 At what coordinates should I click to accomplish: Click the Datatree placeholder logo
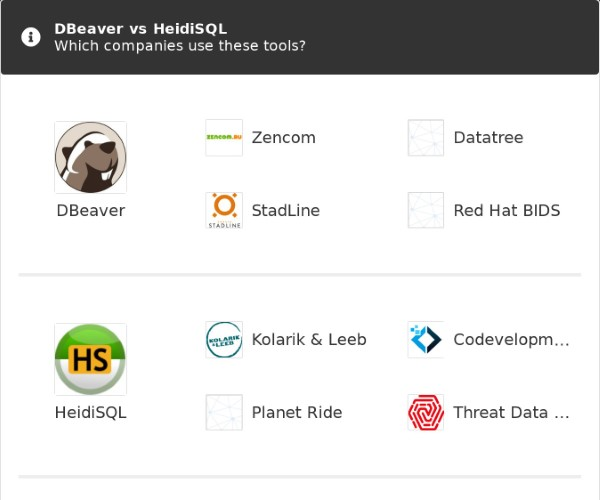[426, 138]
